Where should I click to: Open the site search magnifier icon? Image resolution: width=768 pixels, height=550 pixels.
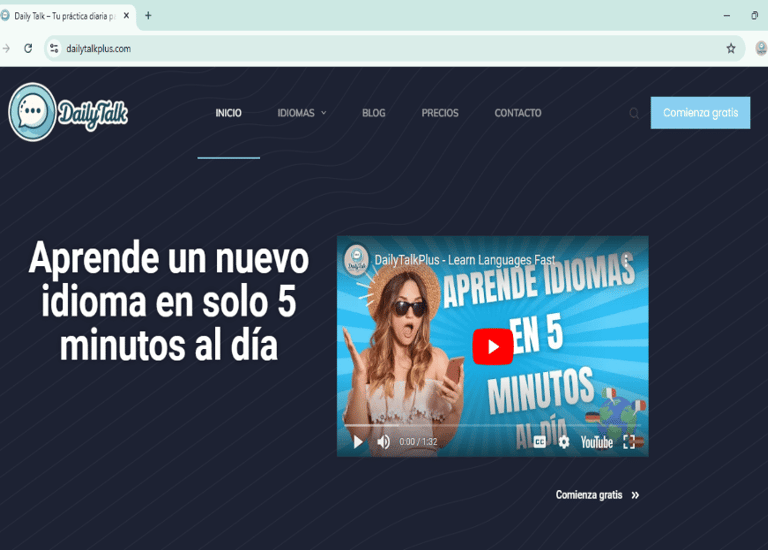634,113
